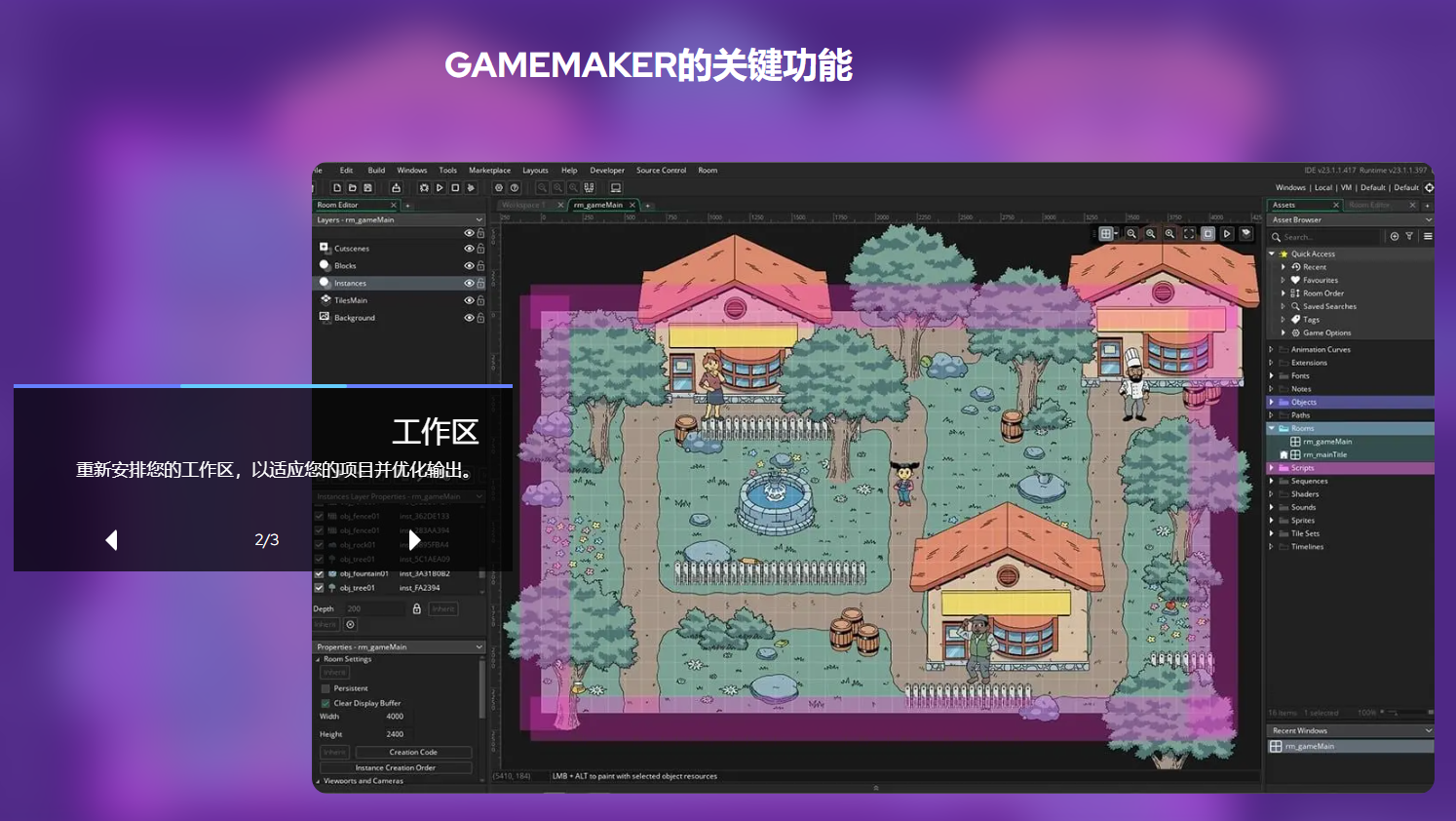Click the workspace overview icon beside zoom tools

[x=590, y=188]
